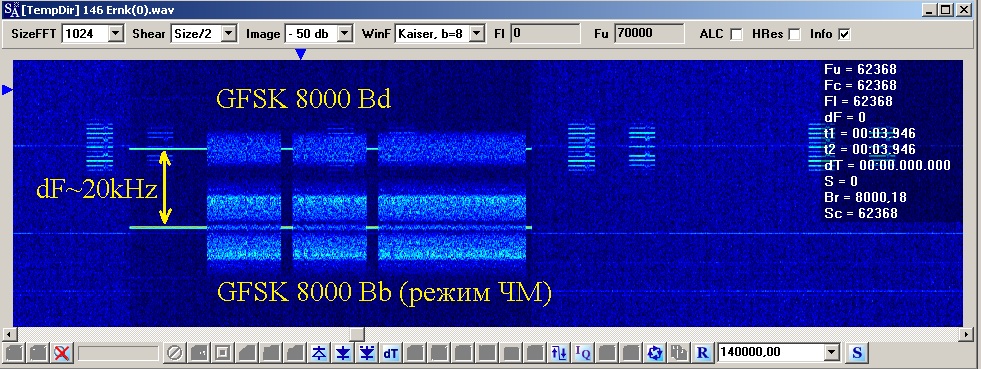Click the blue S button at toolbar end
981x369 pixels.
[x=856, y=353]
